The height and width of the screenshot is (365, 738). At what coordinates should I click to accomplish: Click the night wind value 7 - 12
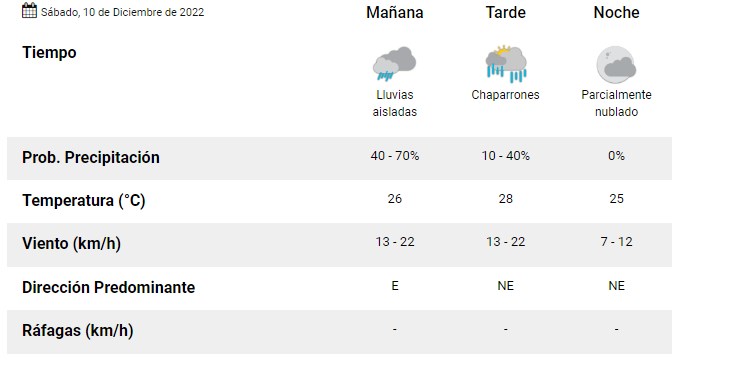pyautogui.click(x=616, y=242)
